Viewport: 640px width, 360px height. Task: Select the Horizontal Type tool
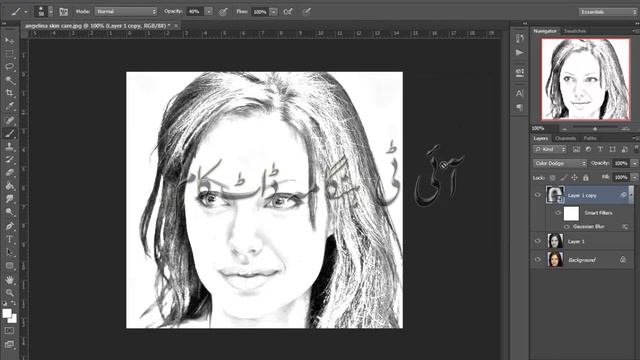pyautogui.click(x=9, y=239)
